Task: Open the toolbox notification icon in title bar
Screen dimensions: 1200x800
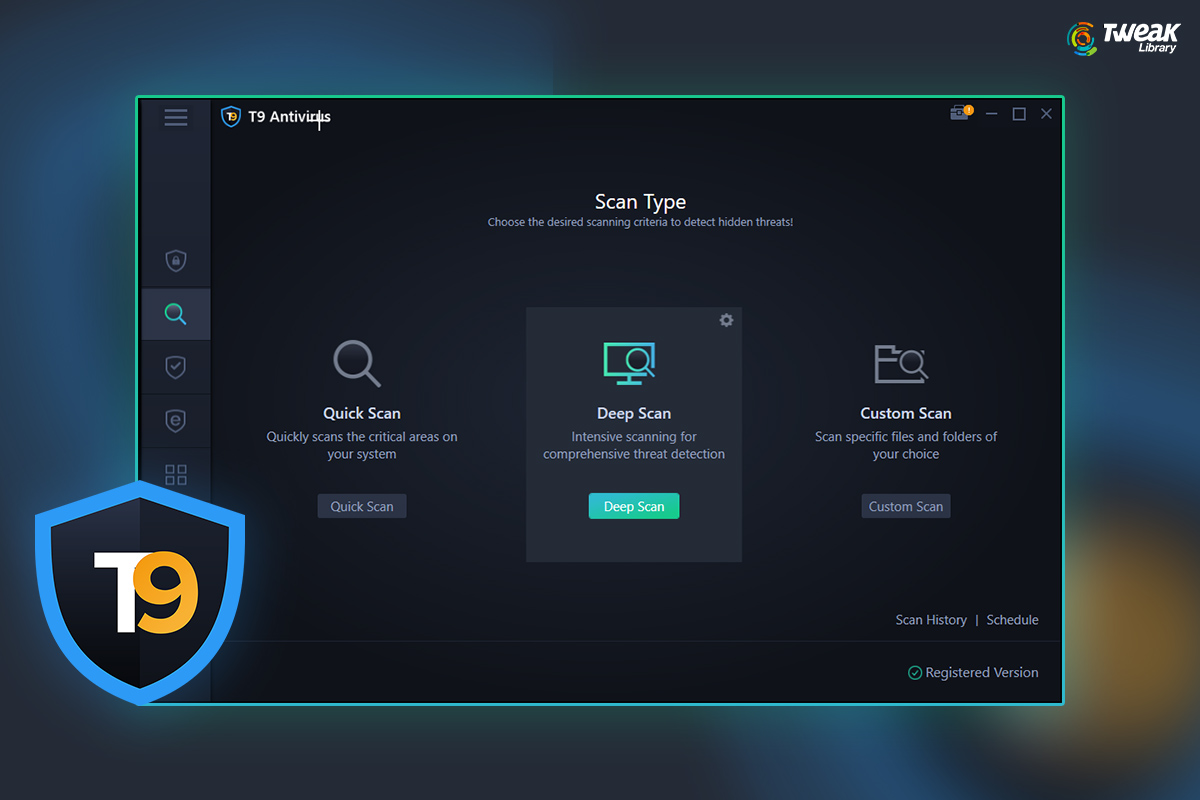Action: [x=959, y=113]
